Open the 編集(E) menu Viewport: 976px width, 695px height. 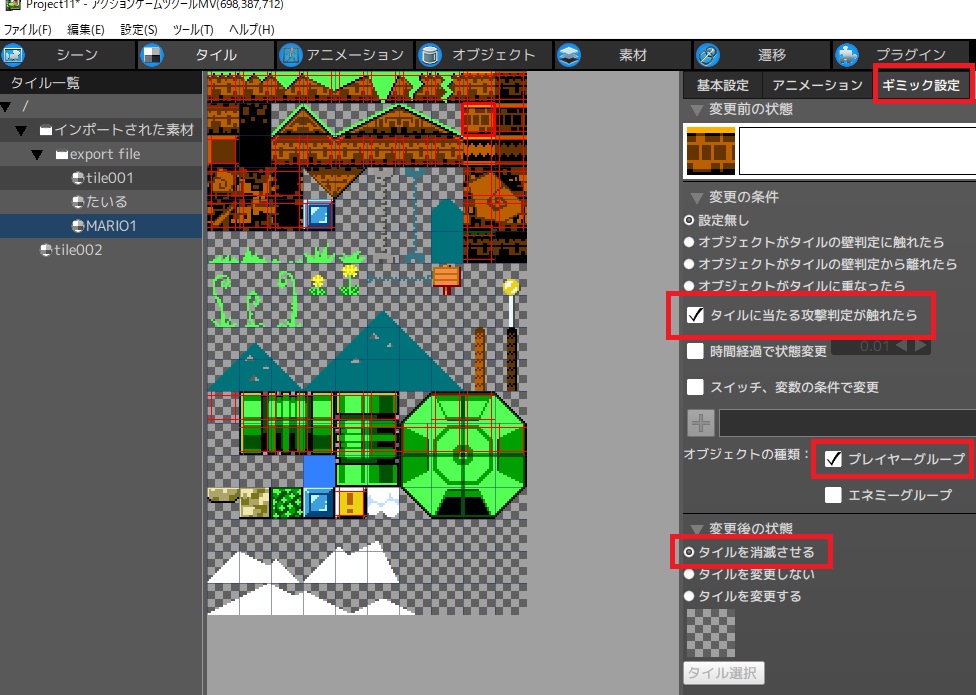coord(86,29)
